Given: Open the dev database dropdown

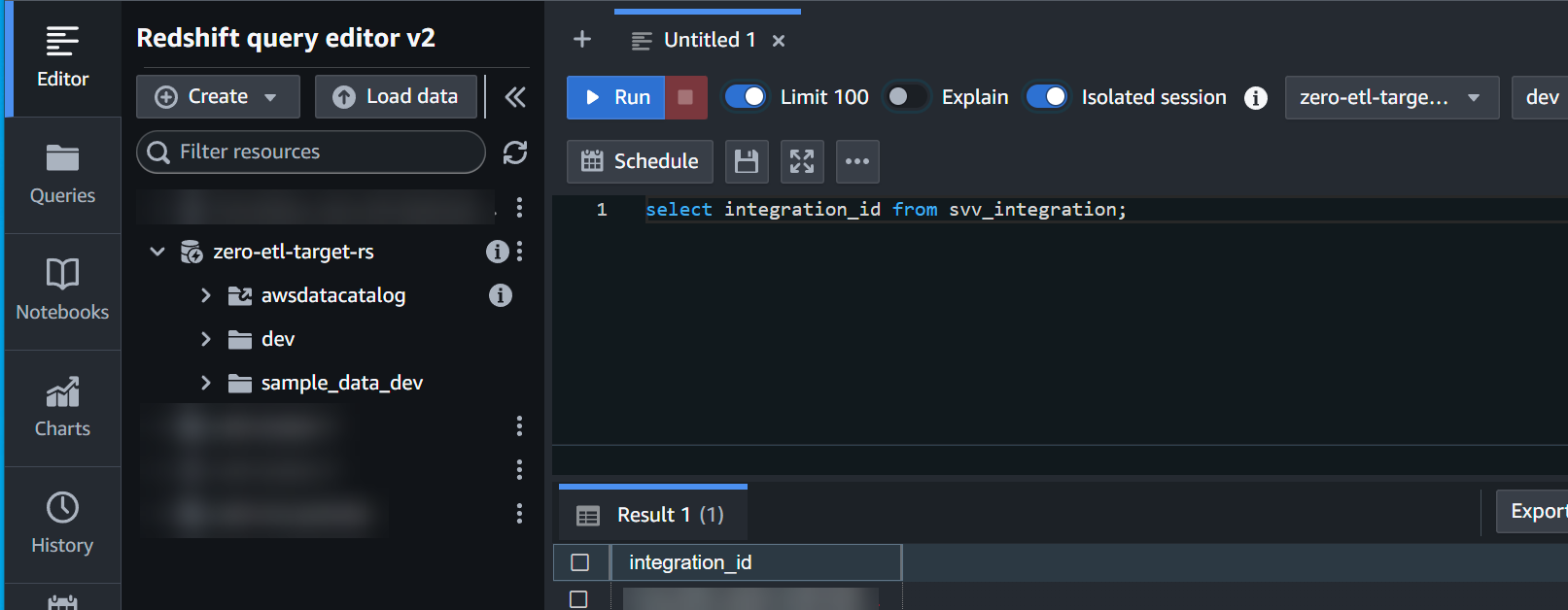Looking at the screenshot, I should coord(1541,98).
